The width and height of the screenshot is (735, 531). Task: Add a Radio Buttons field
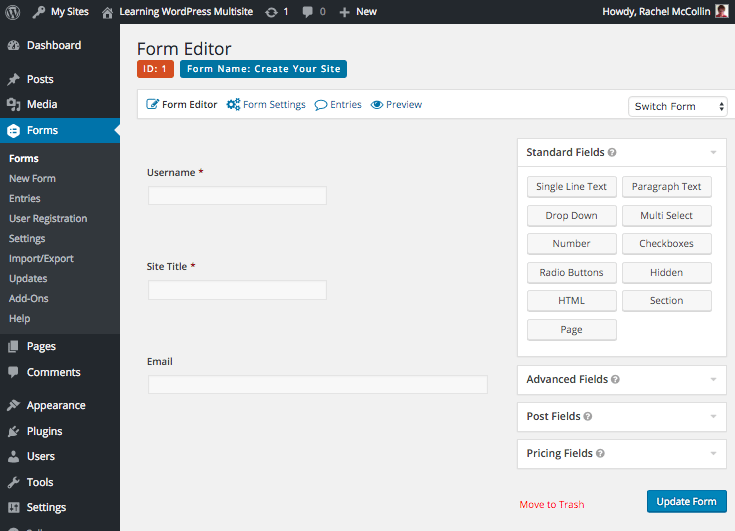pos(571,273)
